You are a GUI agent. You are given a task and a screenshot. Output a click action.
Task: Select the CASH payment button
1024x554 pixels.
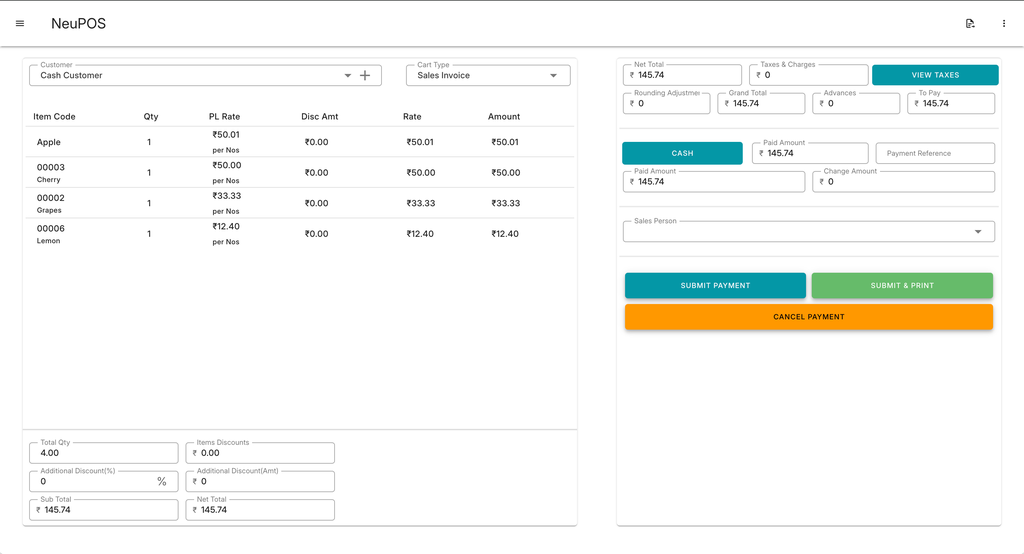point(682,153)
